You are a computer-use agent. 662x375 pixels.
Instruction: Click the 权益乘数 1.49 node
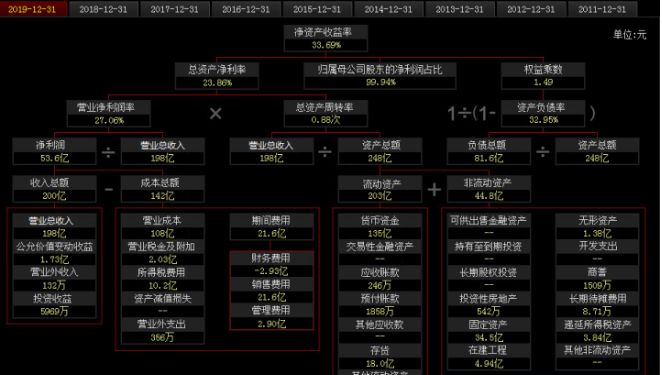(543, 76)
